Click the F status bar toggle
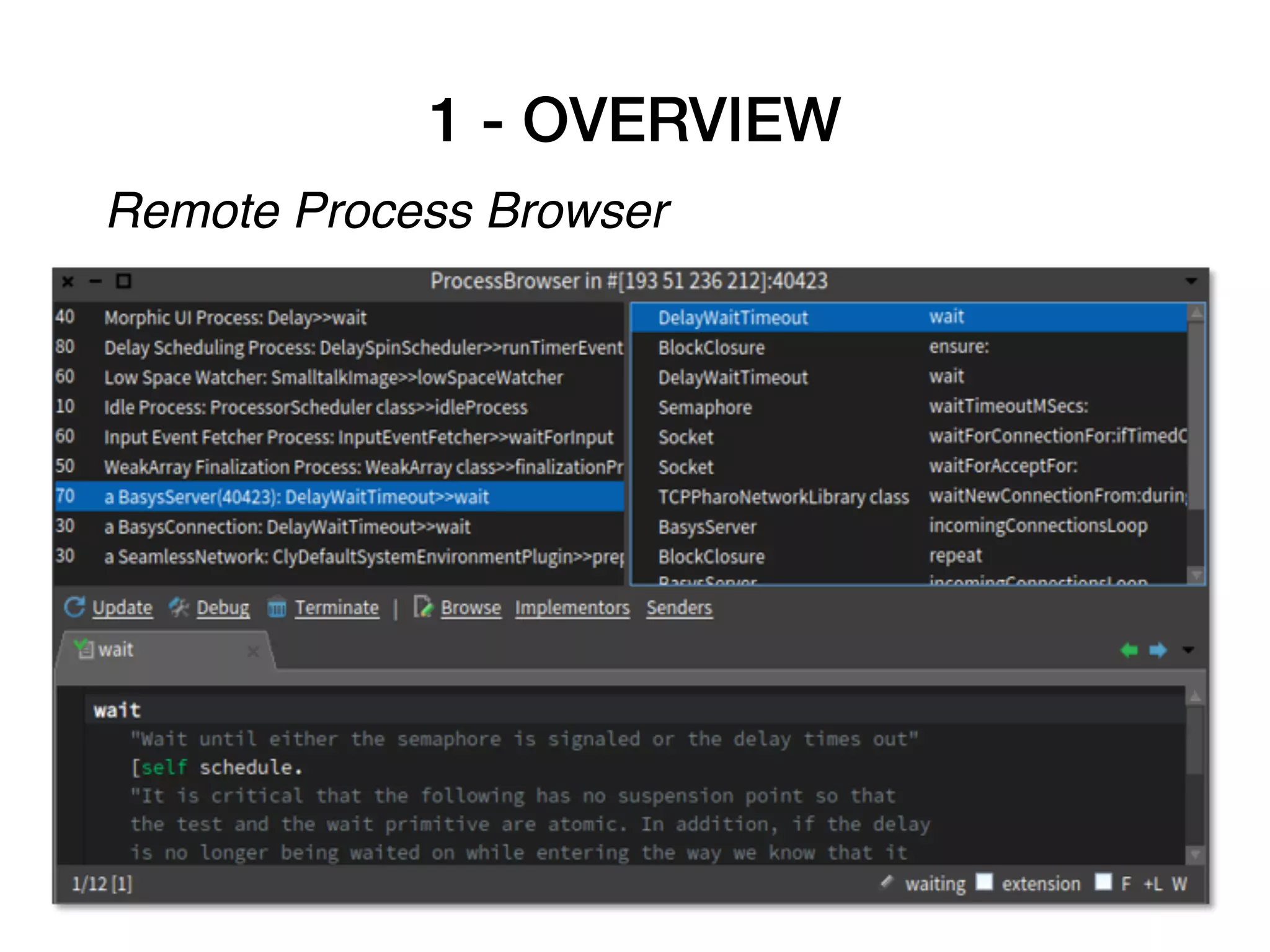This screenshot has height=952, width=1270. [x=1126, y=883]
